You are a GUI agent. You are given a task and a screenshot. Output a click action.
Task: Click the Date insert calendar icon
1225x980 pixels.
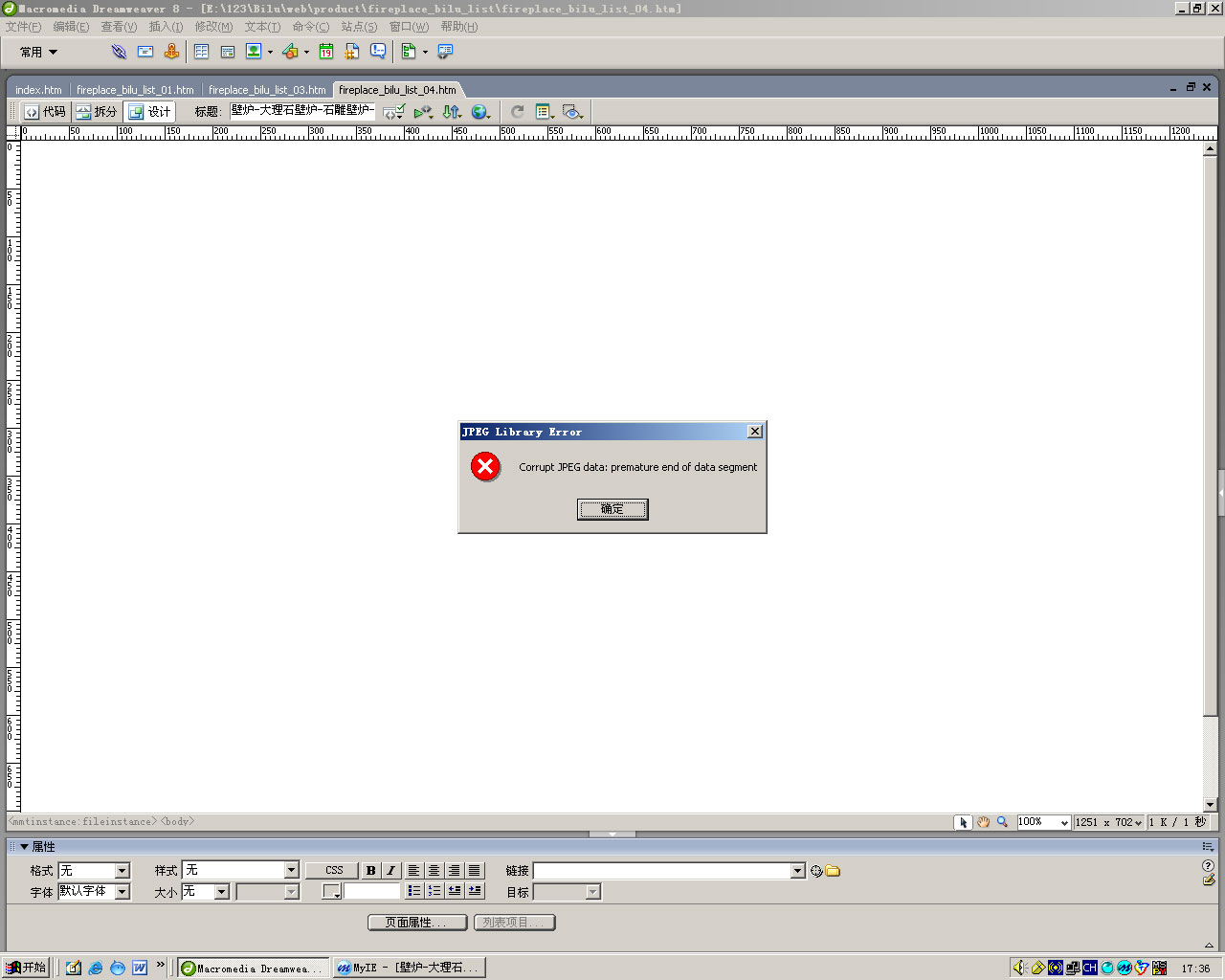tap(326, 52)
